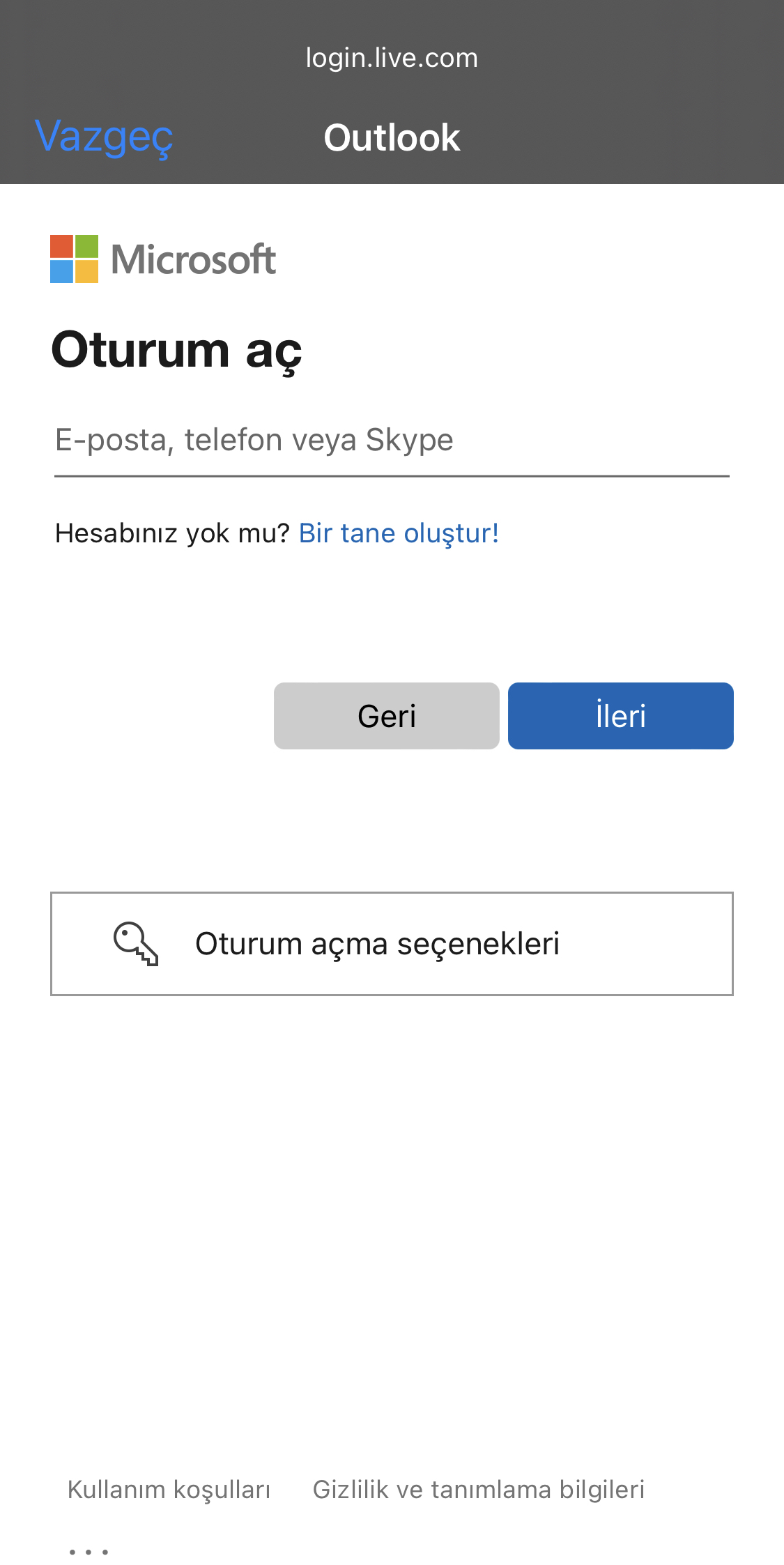Click the Outlook title in header
Viewport: 784px width, 1565px height.
click(x=392, y=137)
